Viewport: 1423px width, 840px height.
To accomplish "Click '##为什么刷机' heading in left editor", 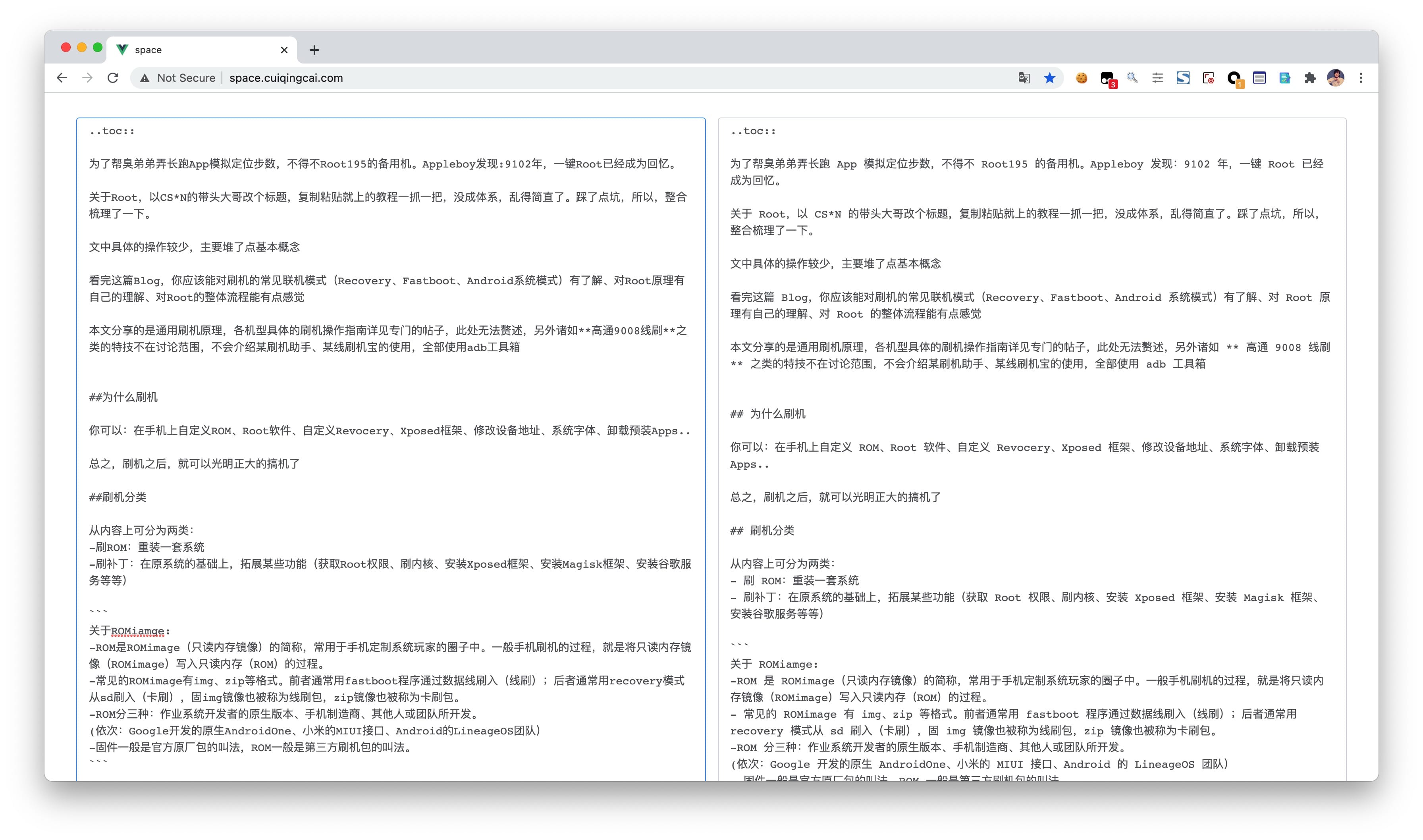I will click(x=123, y=397).
